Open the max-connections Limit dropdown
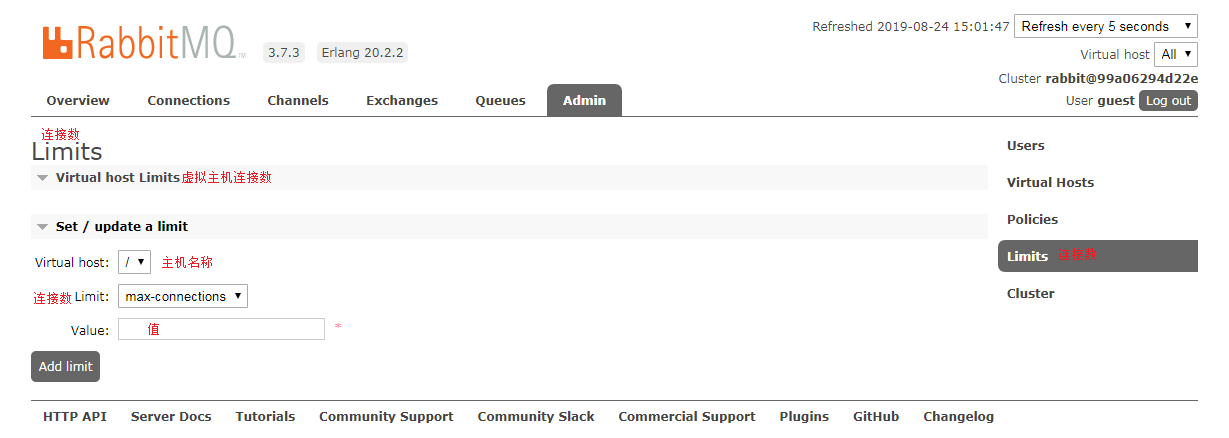The height and width of the screenshot is (438, 1229). pyautogui.click(x=183, y=296)
